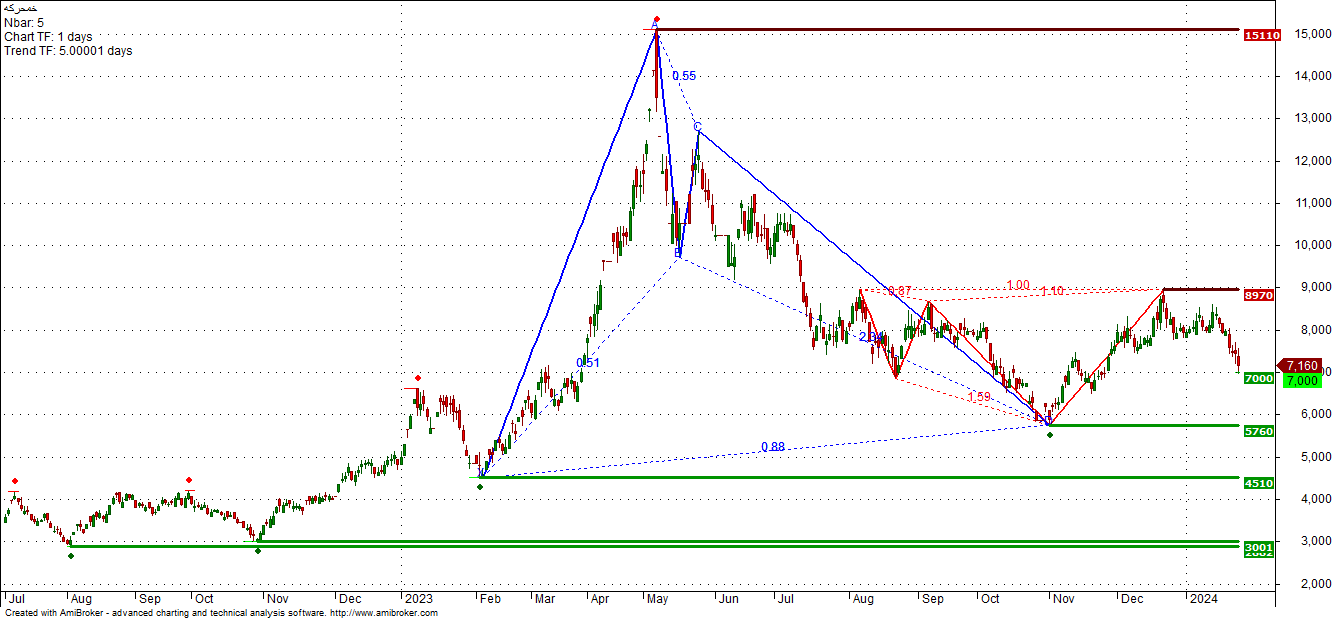Click the green diamond under the August 2022 low
This screenshot has height=619, width=1336.
point(70,555)
